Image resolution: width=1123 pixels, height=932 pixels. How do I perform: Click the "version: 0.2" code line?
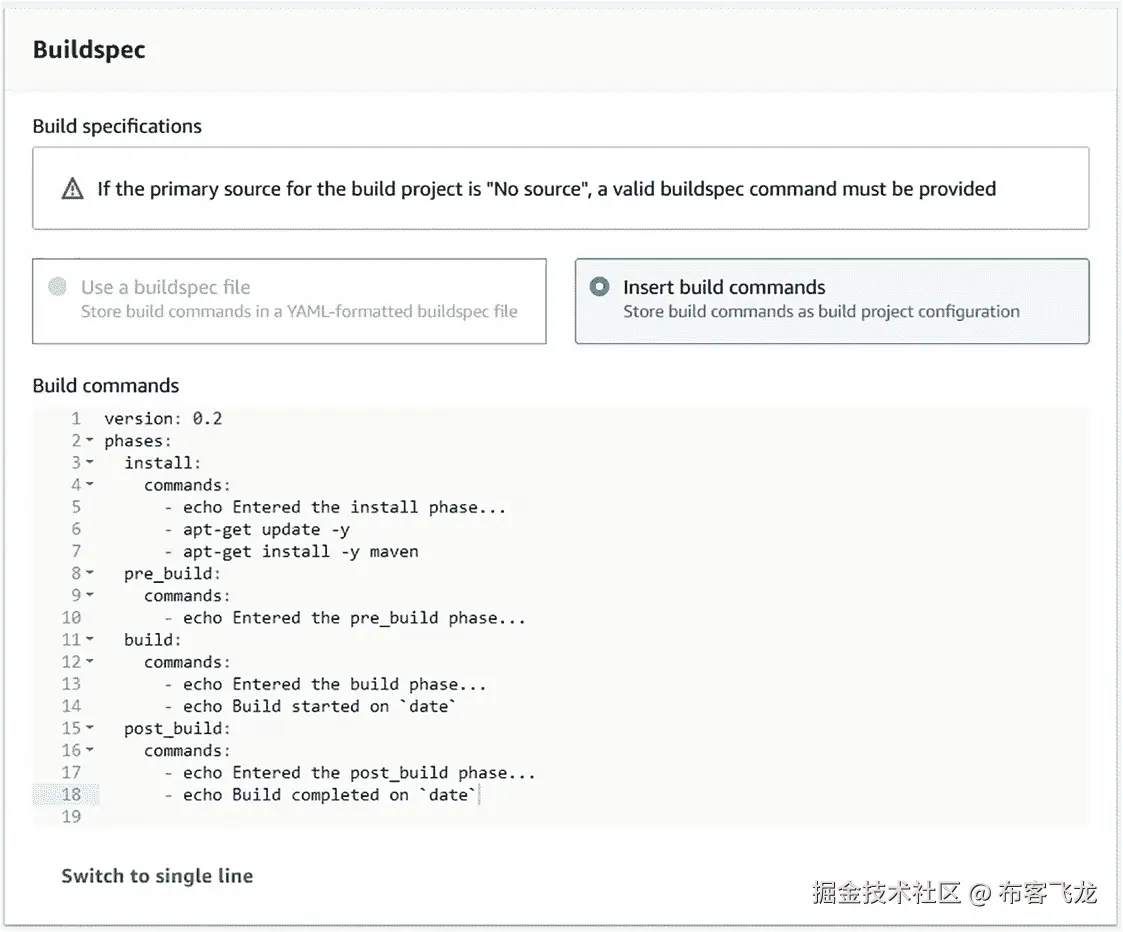163,419
